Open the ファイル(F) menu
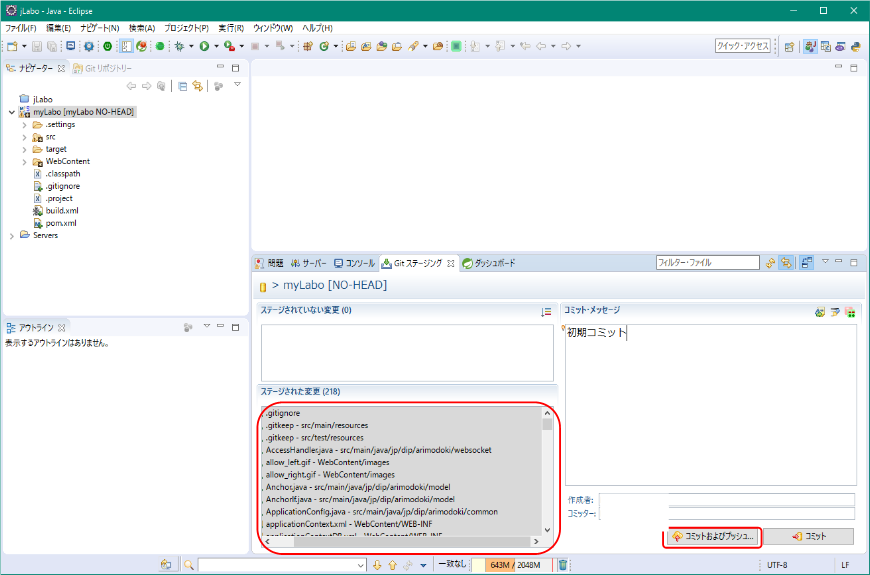870x575 pixels. [x=21, y=28]
